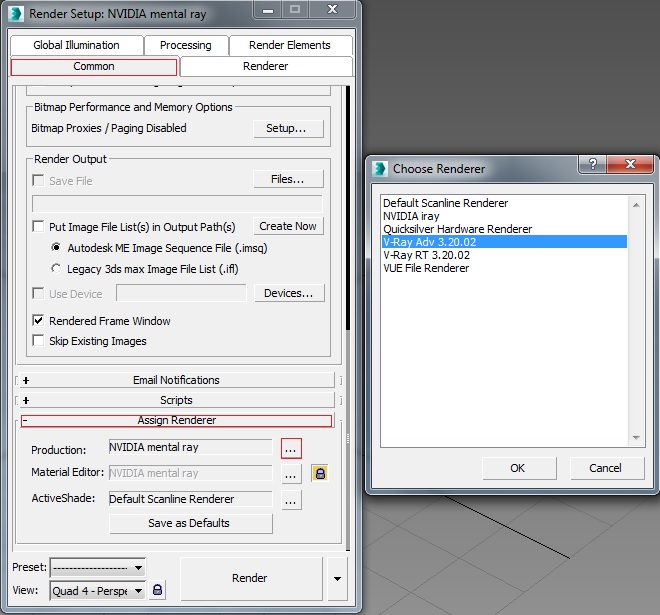Select NVIDIA iray in renderer list
The image size is (660, 615).
click(504, 216)
